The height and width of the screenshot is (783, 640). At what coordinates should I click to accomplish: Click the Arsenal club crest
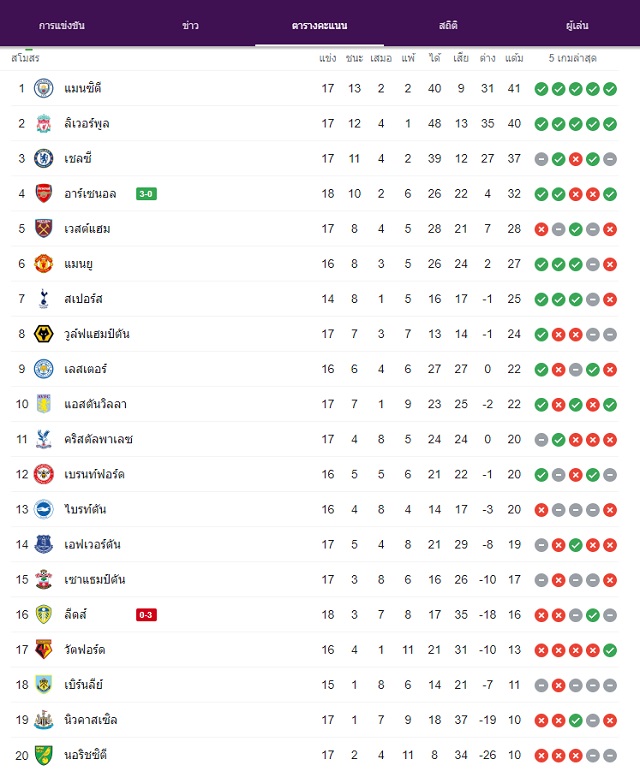click(43, 193)
